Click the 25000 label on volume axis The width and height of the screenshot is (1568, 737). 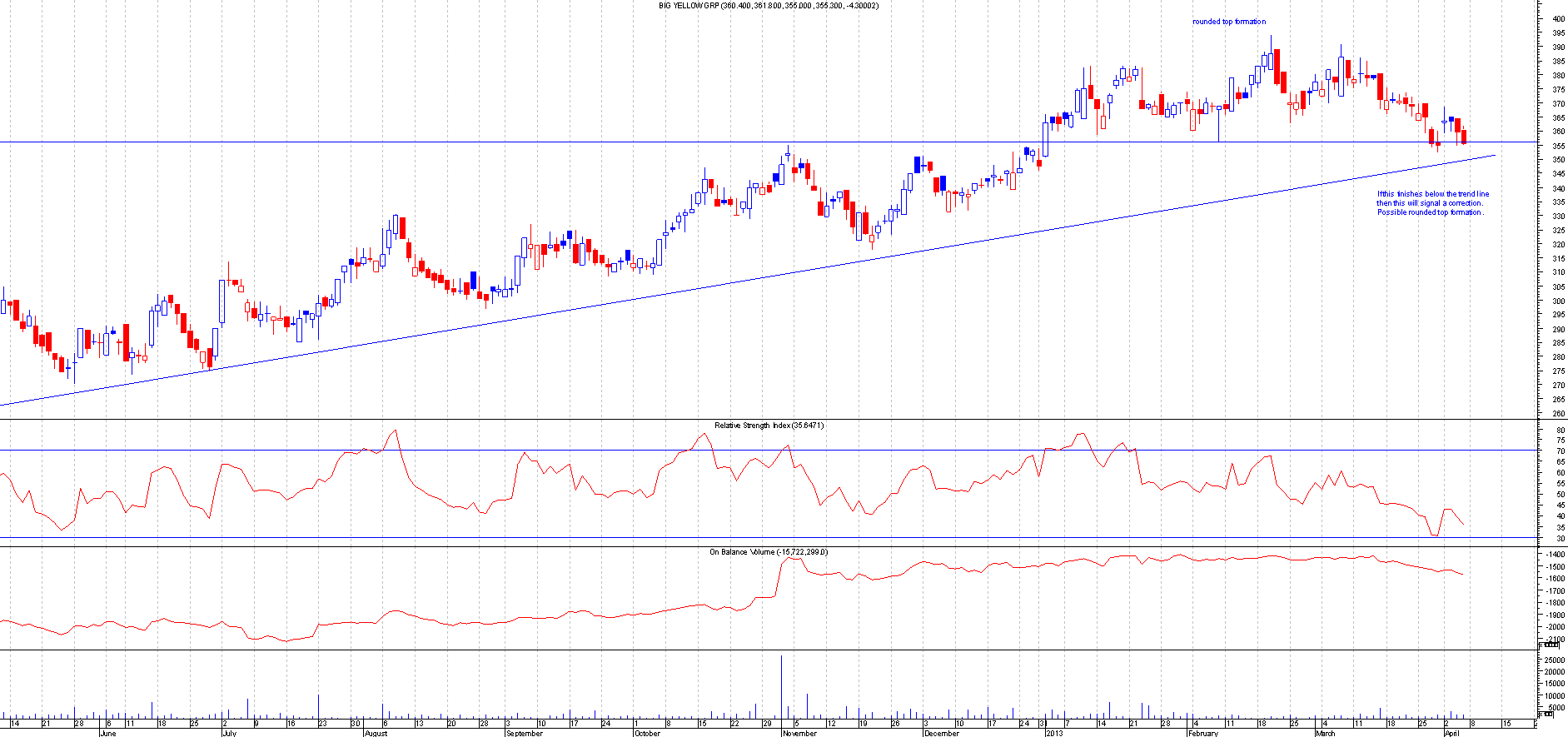(x=1554, y=659)
